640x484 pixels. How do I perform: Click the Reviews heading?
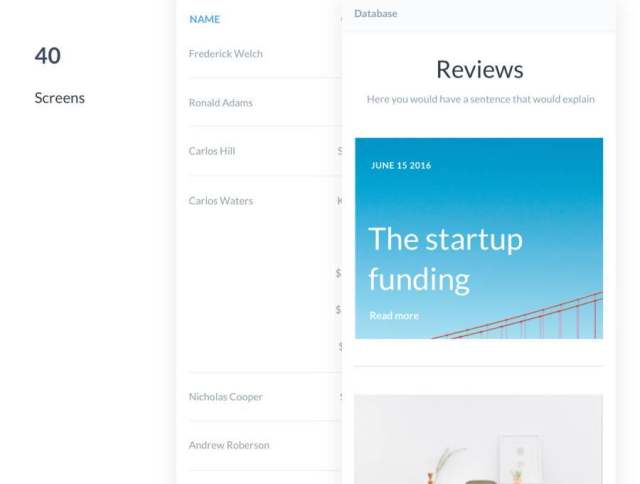[x=480, y=69]
